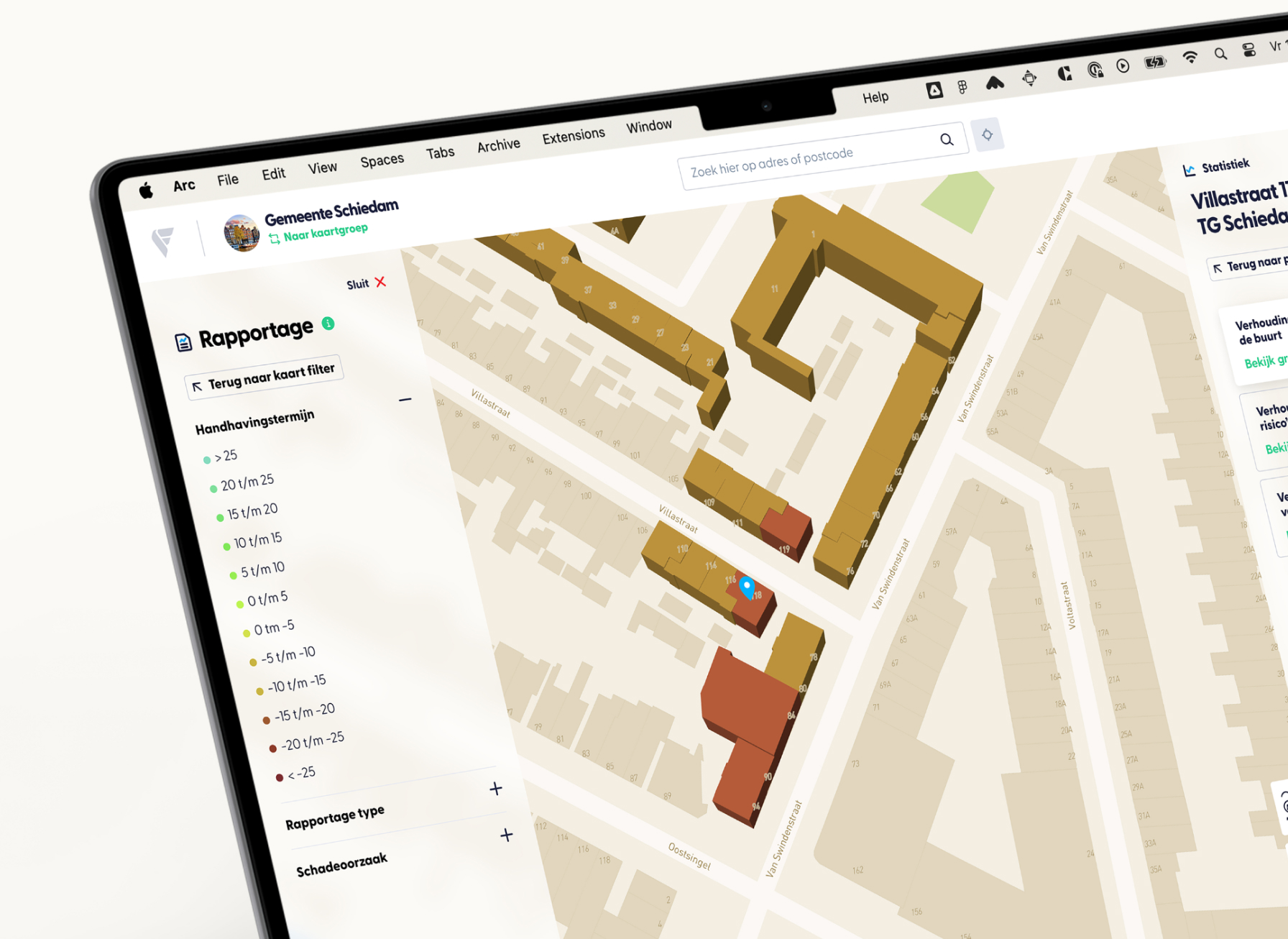Open the Spaces menu

point(382,159)
